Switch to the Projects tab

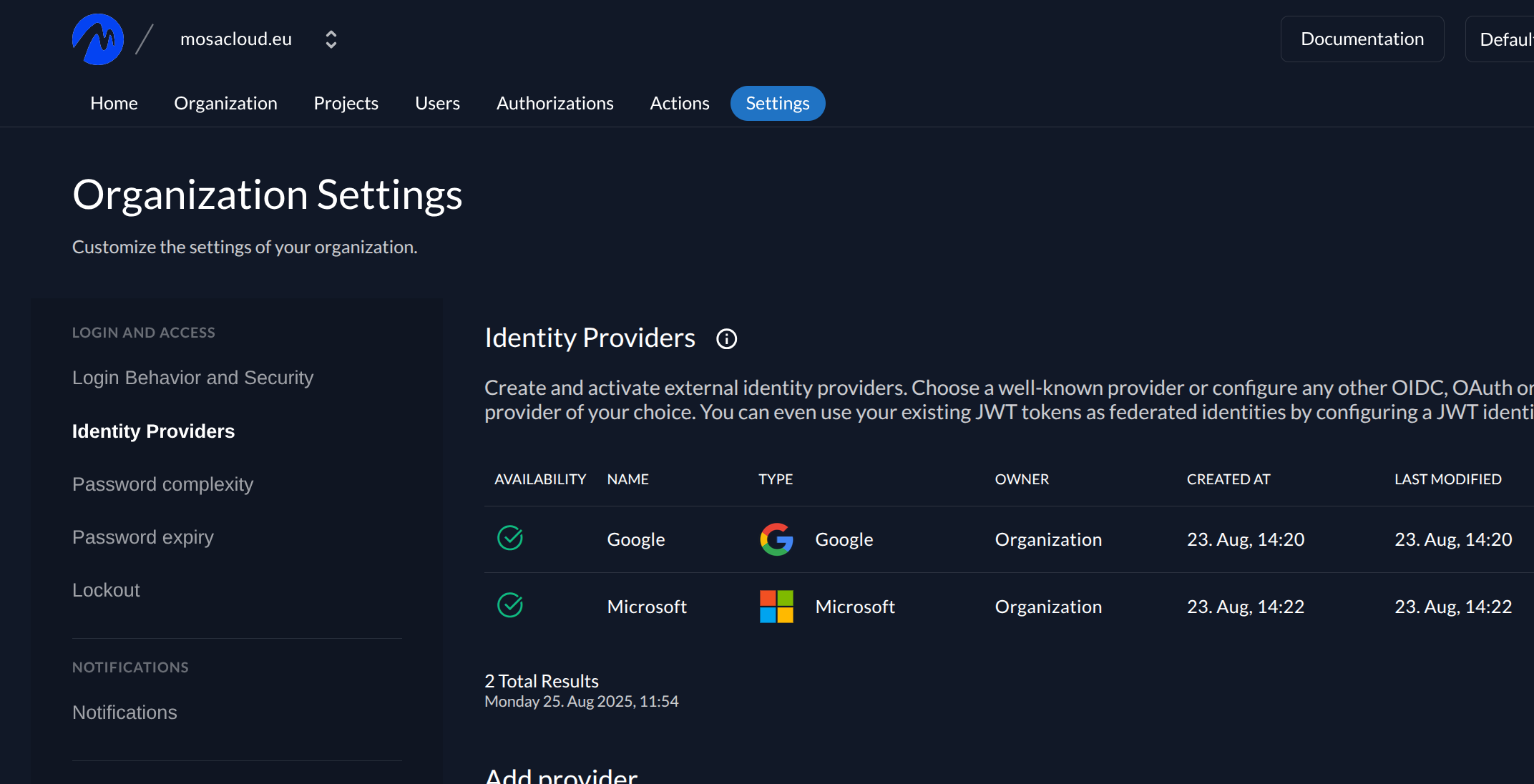click(x=346, y=103)
